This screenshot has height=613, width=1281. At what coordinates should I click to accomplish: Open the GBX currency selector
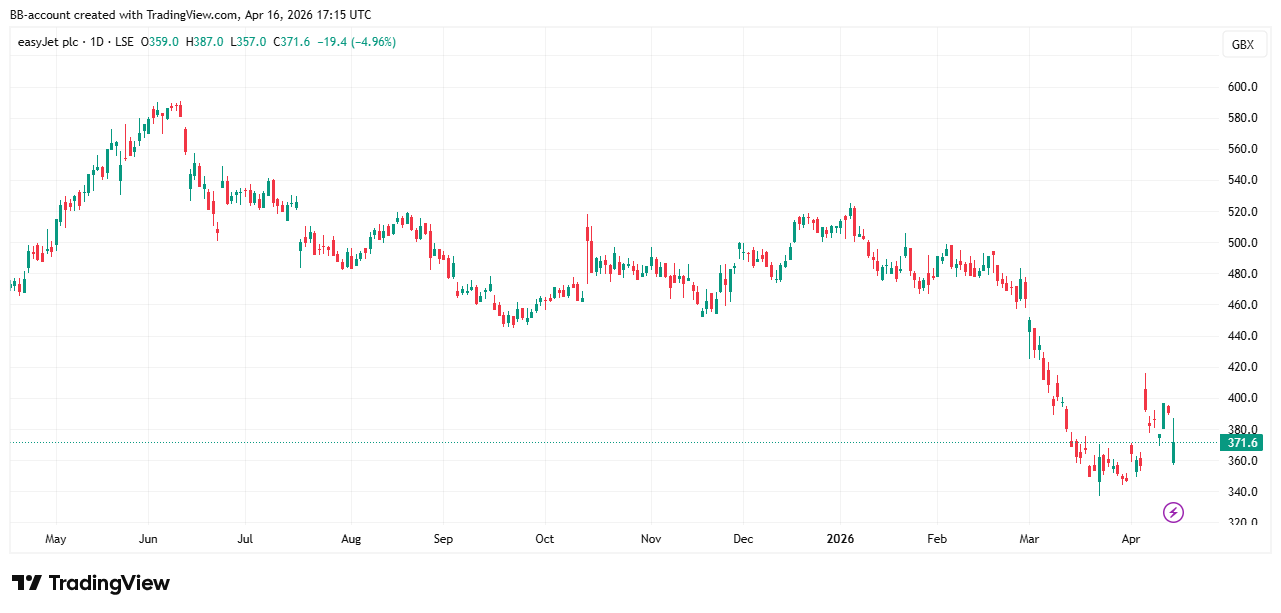click(x=1242, y=45)
